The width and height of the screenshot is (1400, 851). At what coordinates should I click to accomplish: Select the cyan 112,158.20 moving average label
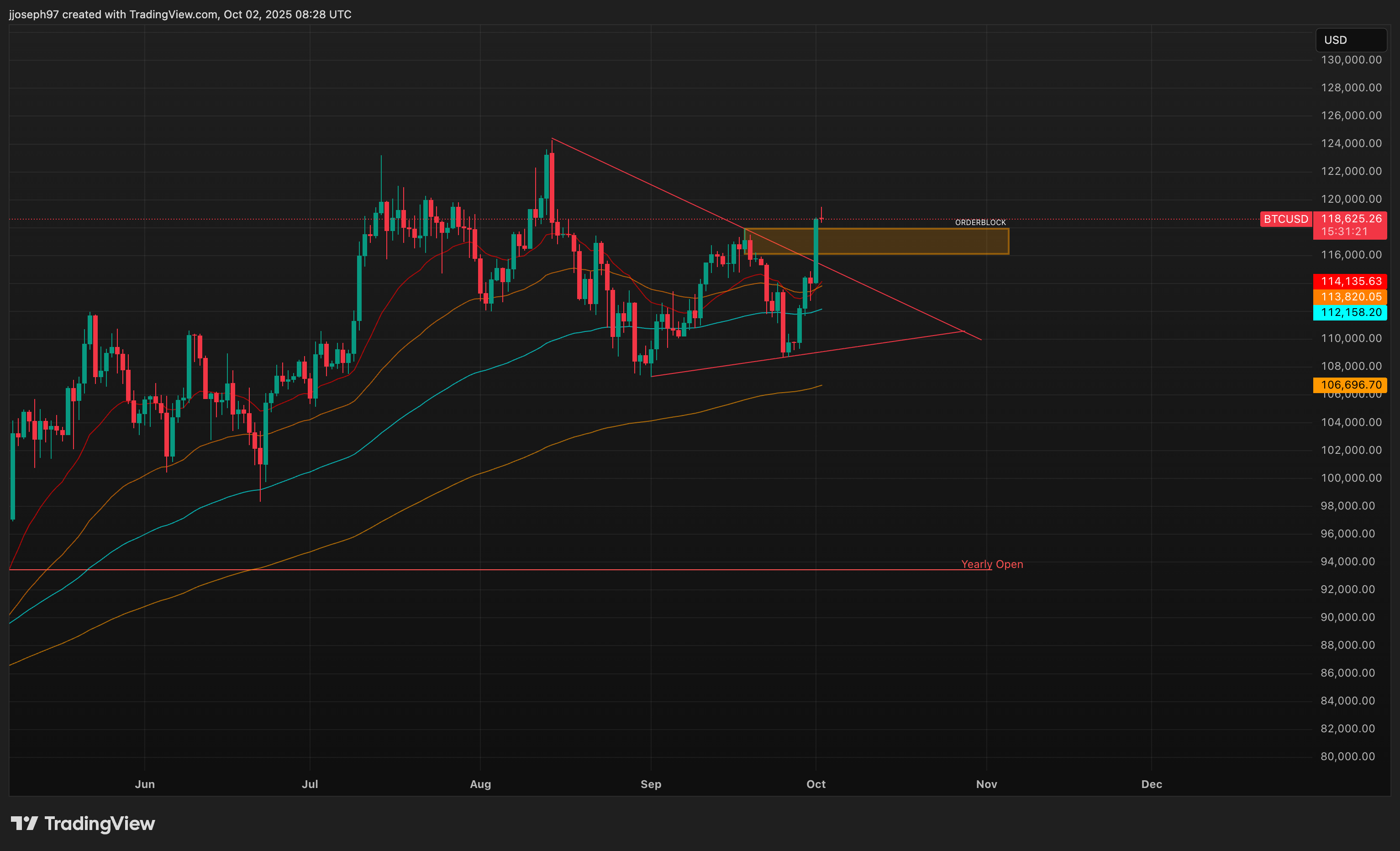click(x=1350, y=312)
